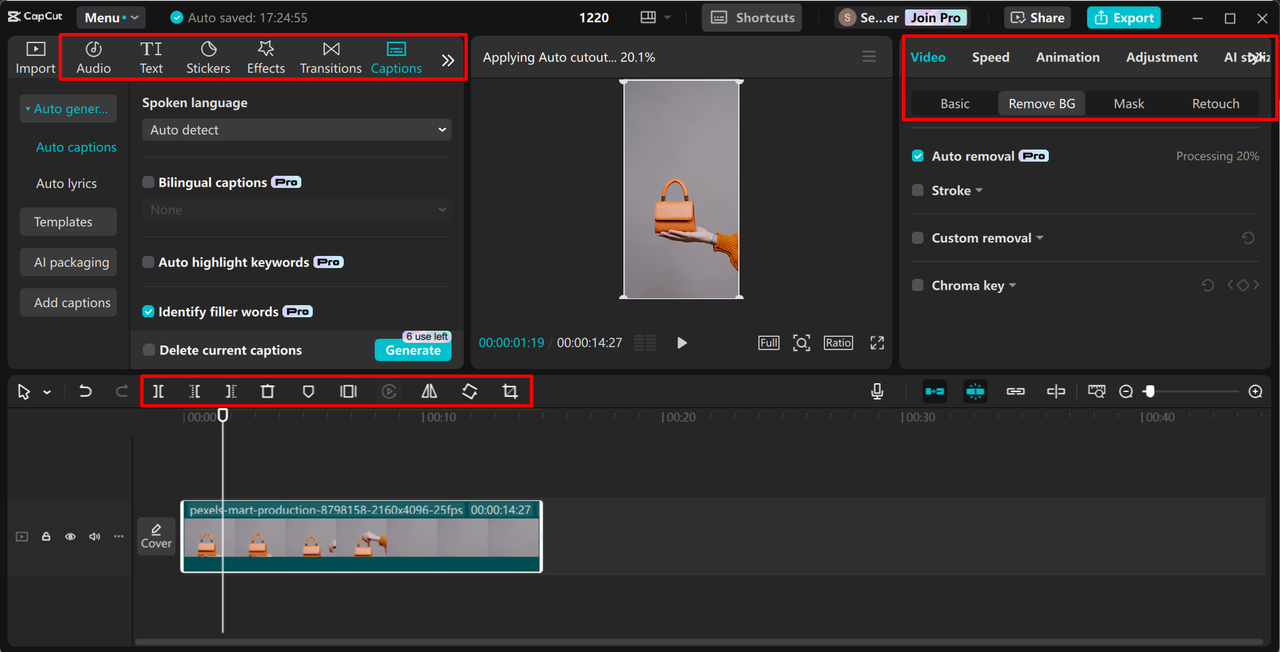
Task: Click the timeline zoom out icon
Action: 1126,392
